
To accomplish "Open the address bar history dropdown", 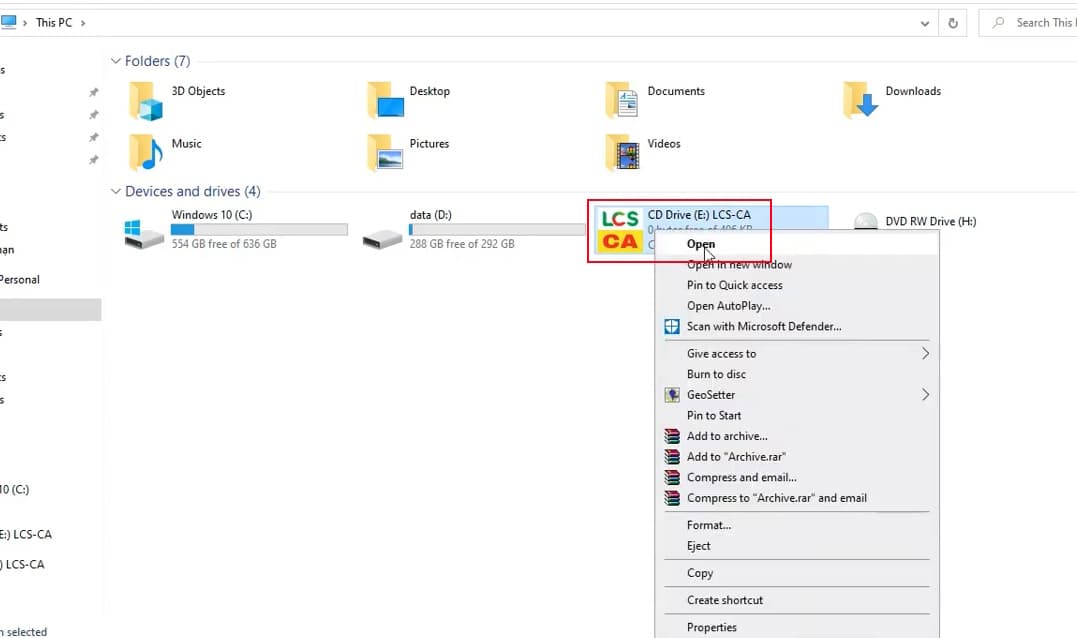I will 924,22.
